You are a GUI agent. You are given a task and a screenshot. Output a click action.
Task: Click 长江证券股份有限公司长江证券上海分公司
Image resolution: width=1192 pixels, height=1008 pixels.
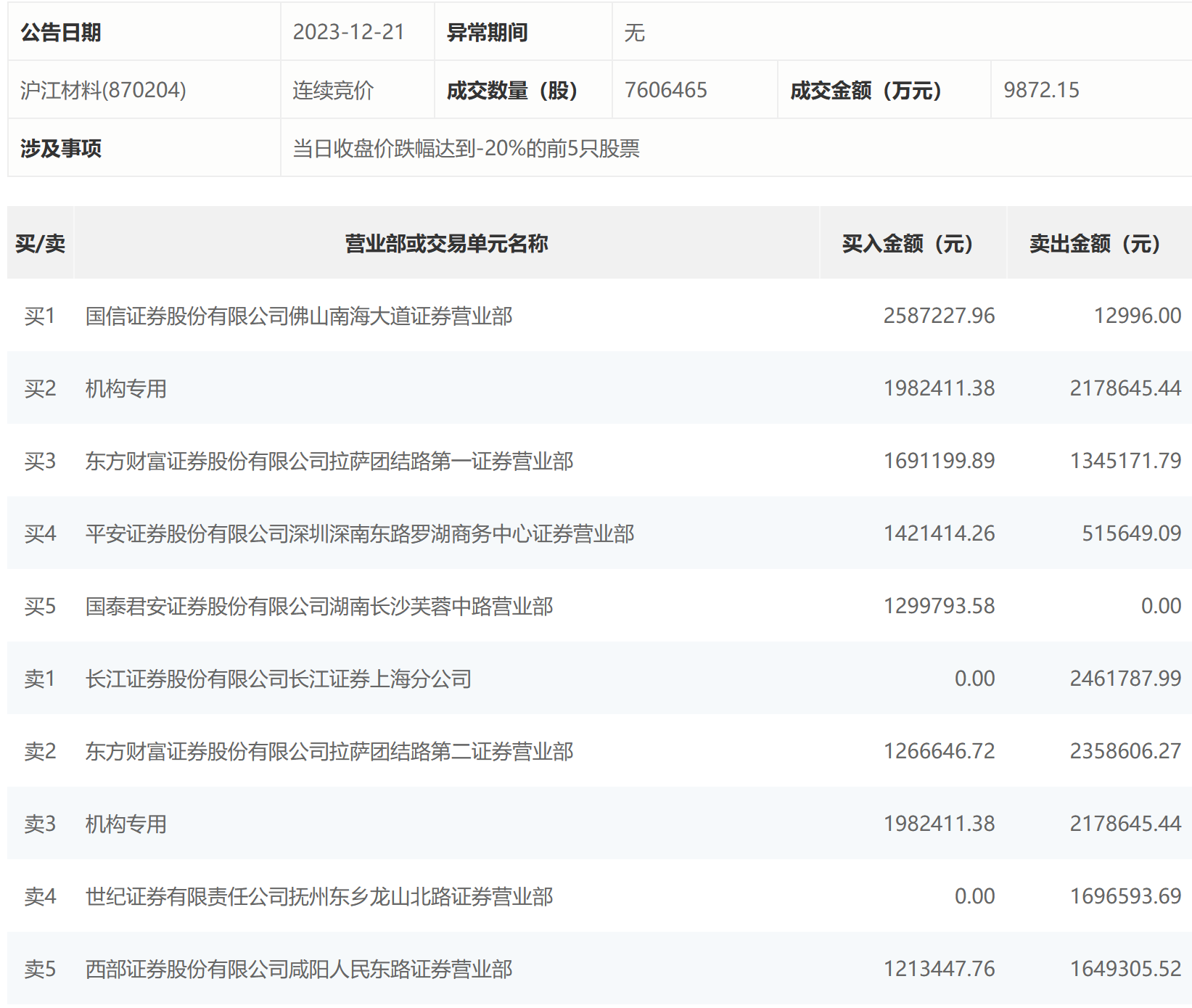pyautogui.click(x=279, y=679)
